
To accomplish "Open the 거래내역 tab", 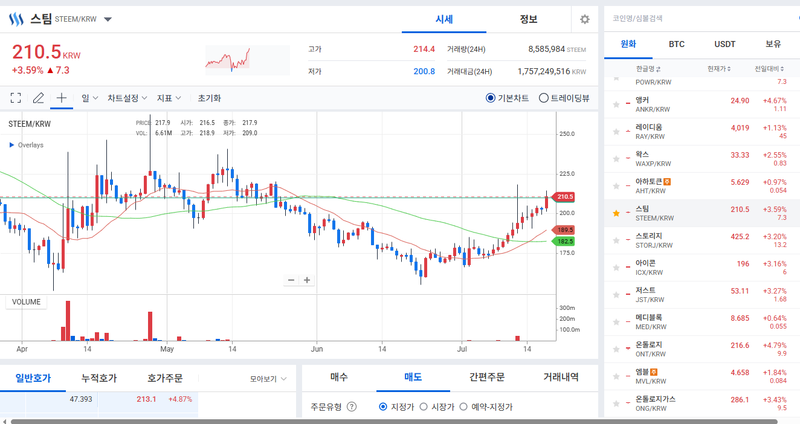I will 561,377.
